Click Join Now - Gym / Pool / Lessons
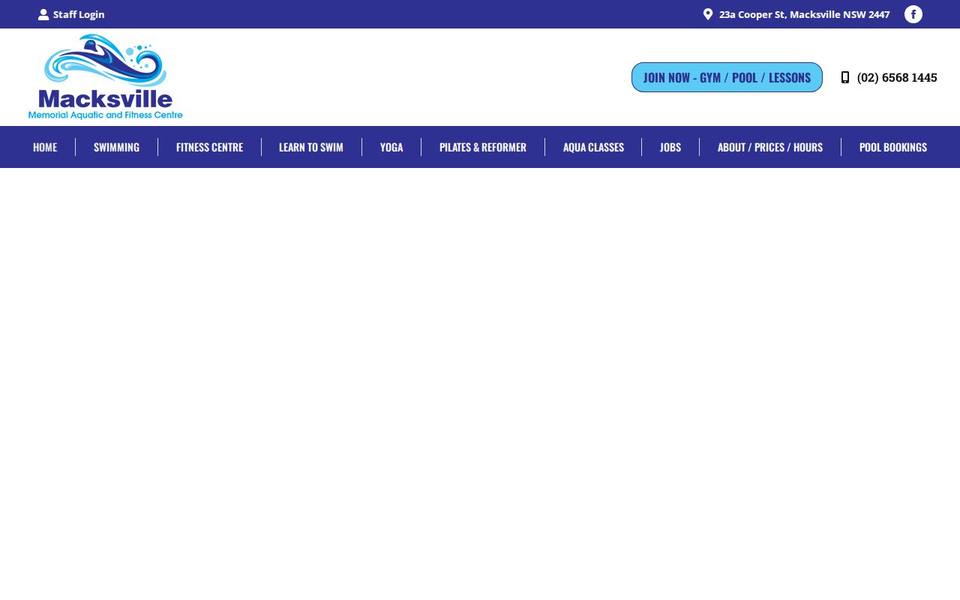 click(727, 77)
